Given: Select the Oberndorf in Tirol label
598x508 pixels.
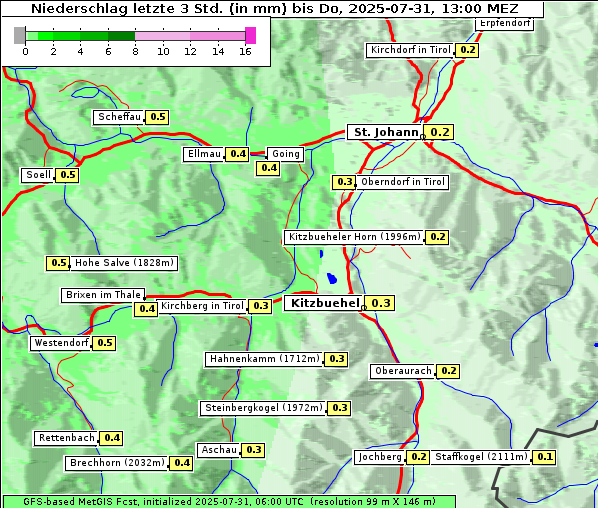Looking at the screenshot, I should 403,182.
